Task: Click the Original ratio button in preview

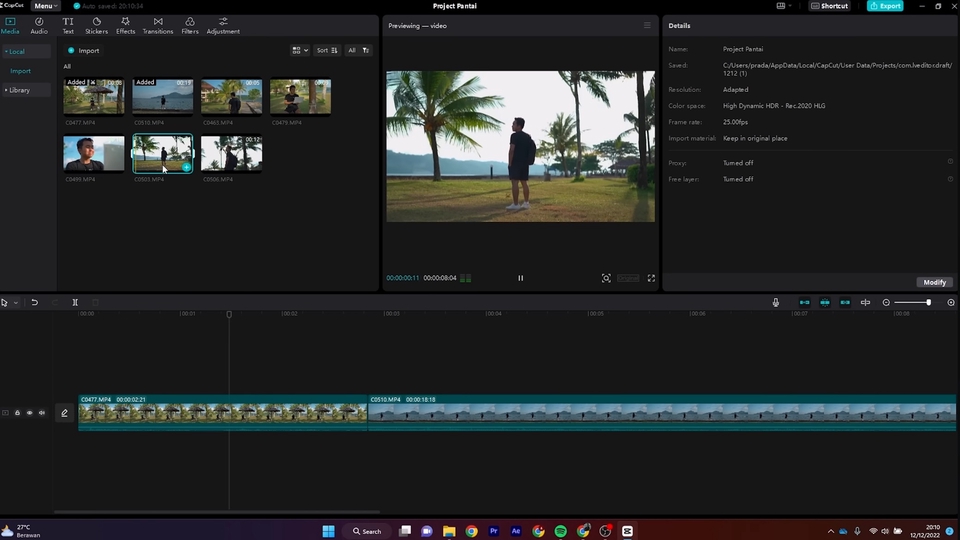Action: pos(628,278)
